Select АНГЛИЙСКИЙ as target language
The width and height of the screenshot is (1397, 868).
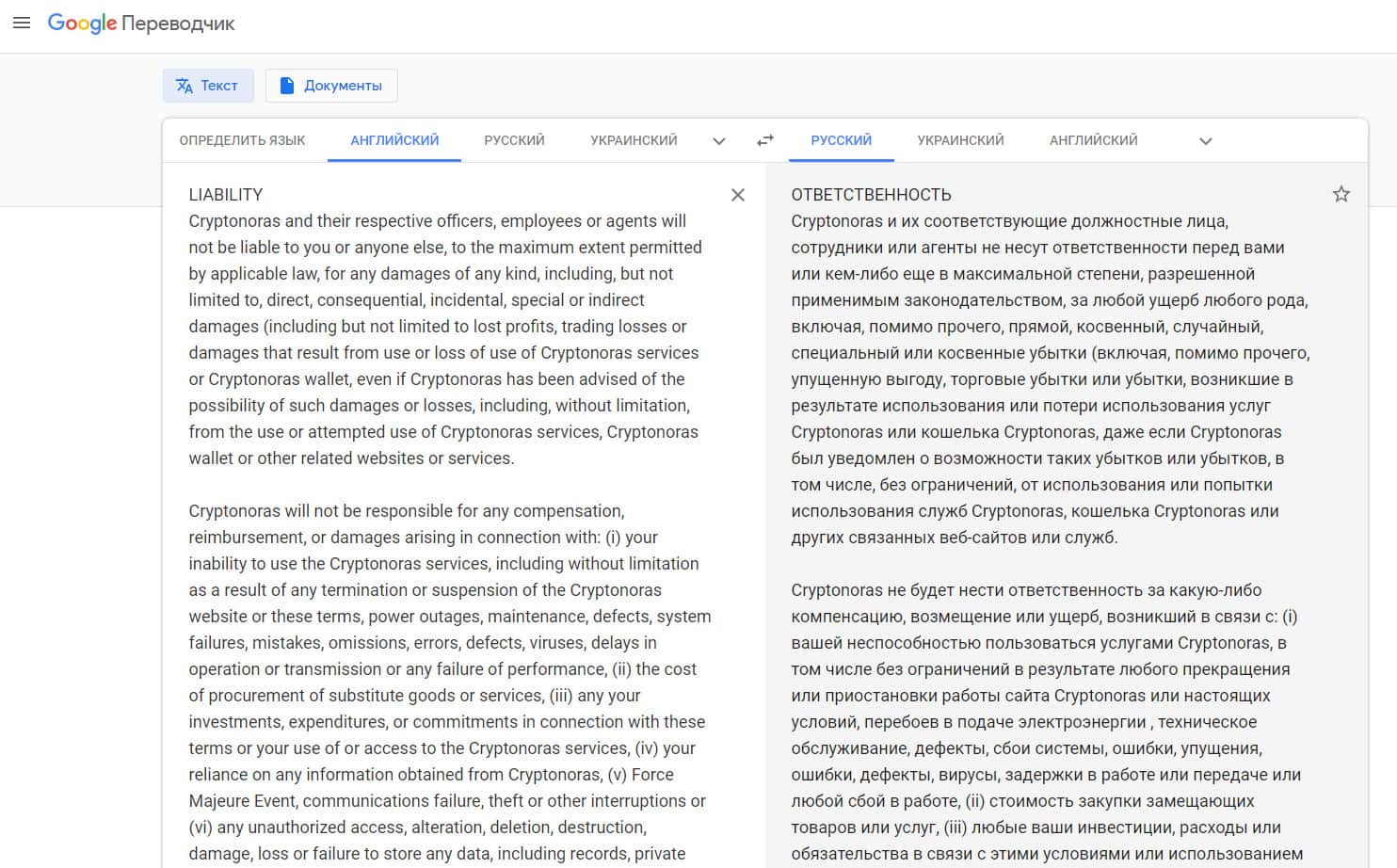pyautogui.click(x=1093, y=140)
